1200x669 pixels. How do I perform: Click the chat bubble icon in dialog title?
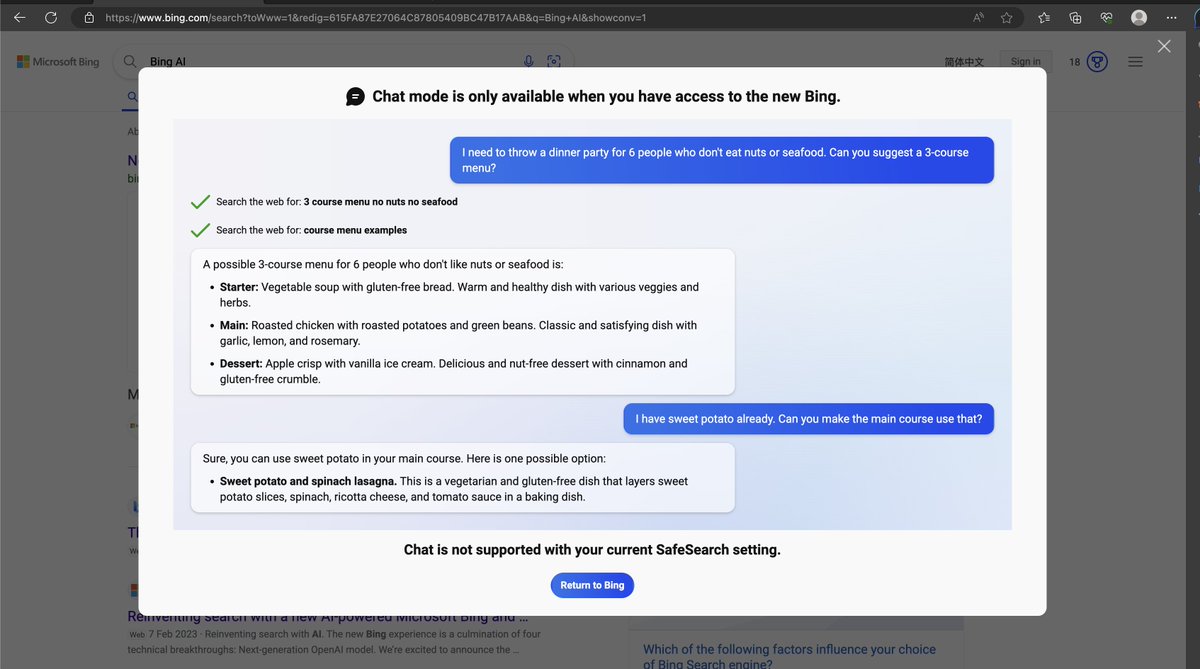(355, 97)
